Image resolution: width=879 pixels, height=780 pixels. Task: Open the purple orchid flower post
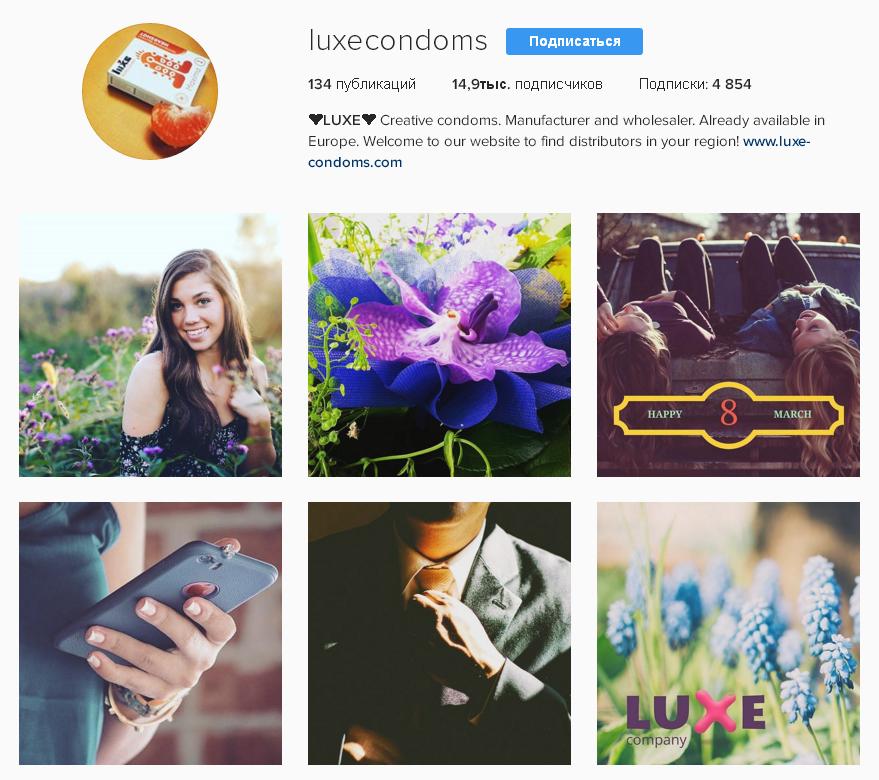tap(440, 345)
